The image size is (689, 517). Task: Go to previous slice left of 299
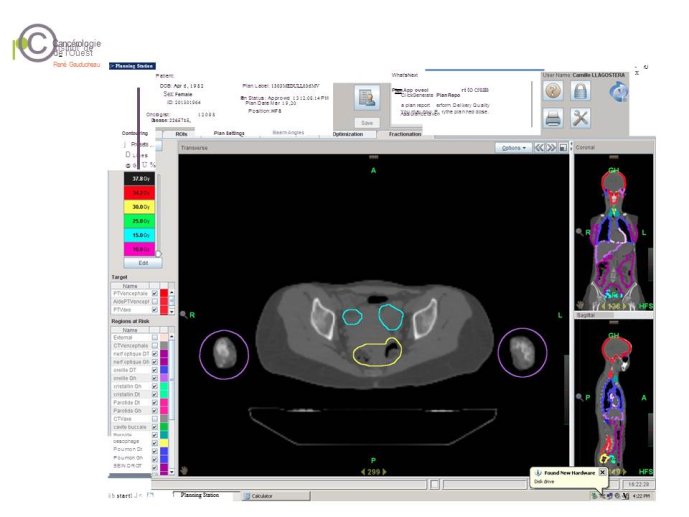pos(363,472)
